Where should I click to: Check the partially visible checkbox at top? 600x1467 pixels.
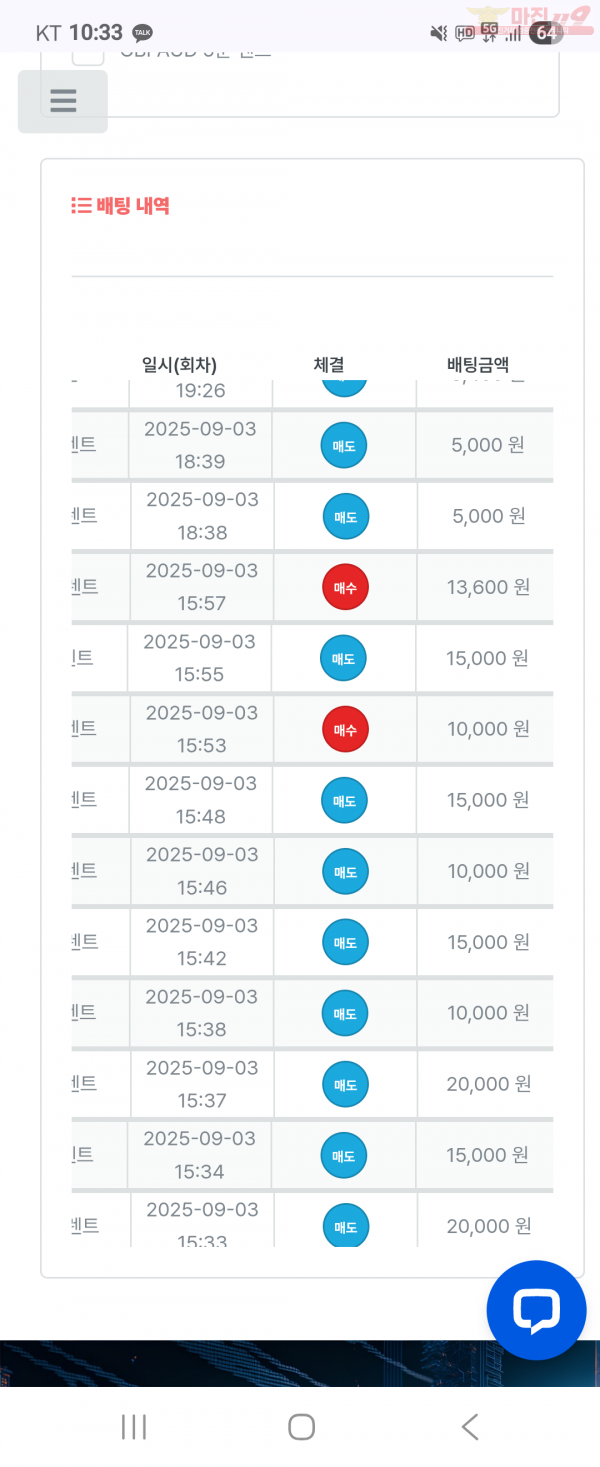click(x=88, y=55)
